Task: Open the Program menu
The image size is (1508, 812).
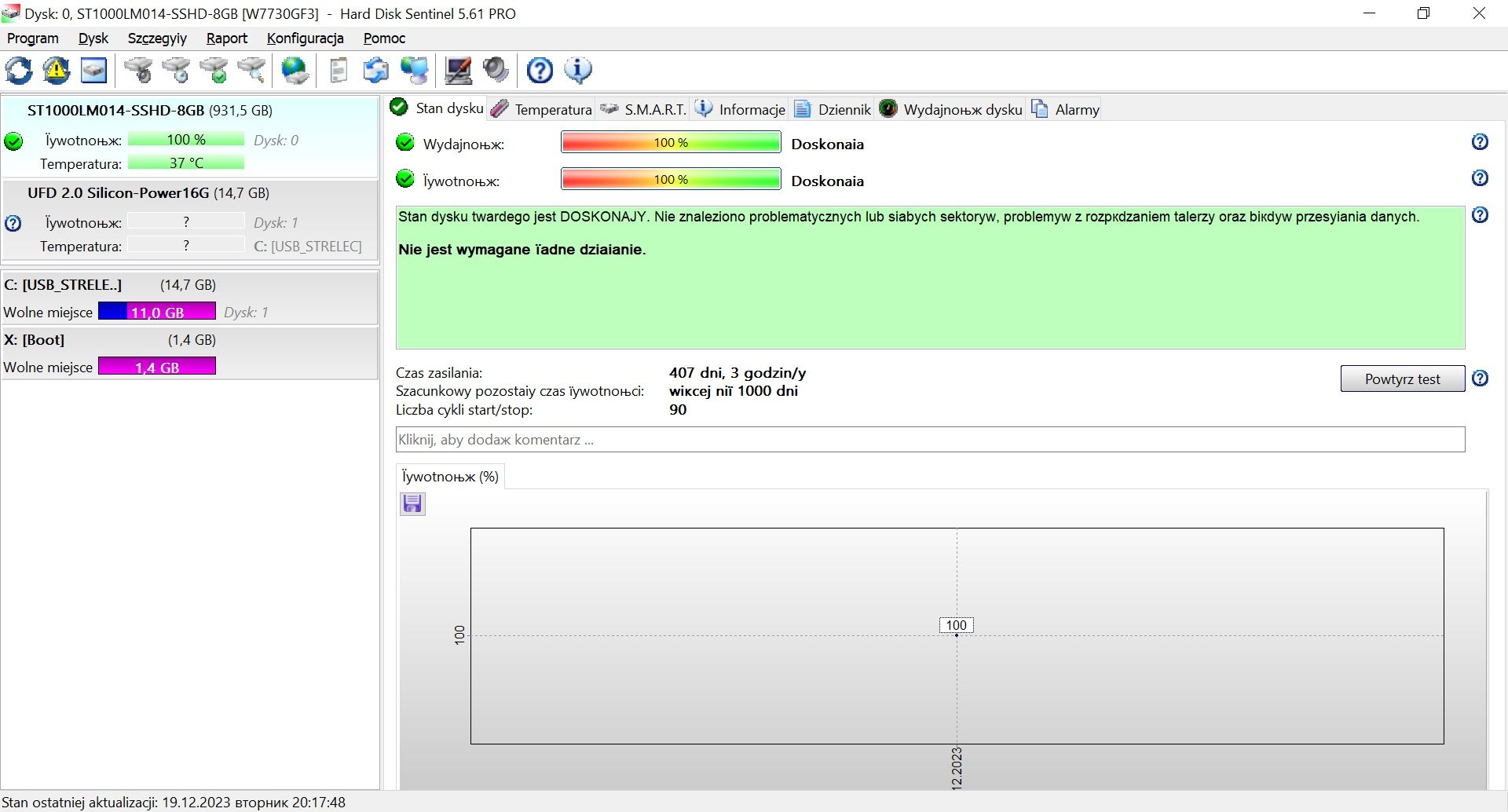Action: click(32, 38)
